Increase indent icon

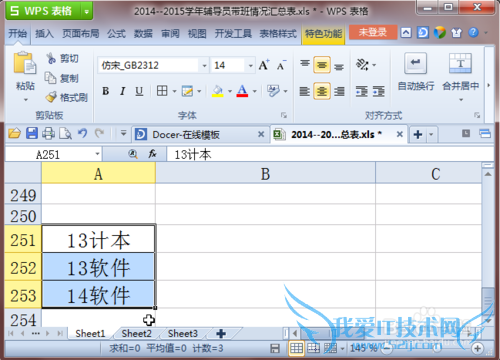(x=379, y=91)
